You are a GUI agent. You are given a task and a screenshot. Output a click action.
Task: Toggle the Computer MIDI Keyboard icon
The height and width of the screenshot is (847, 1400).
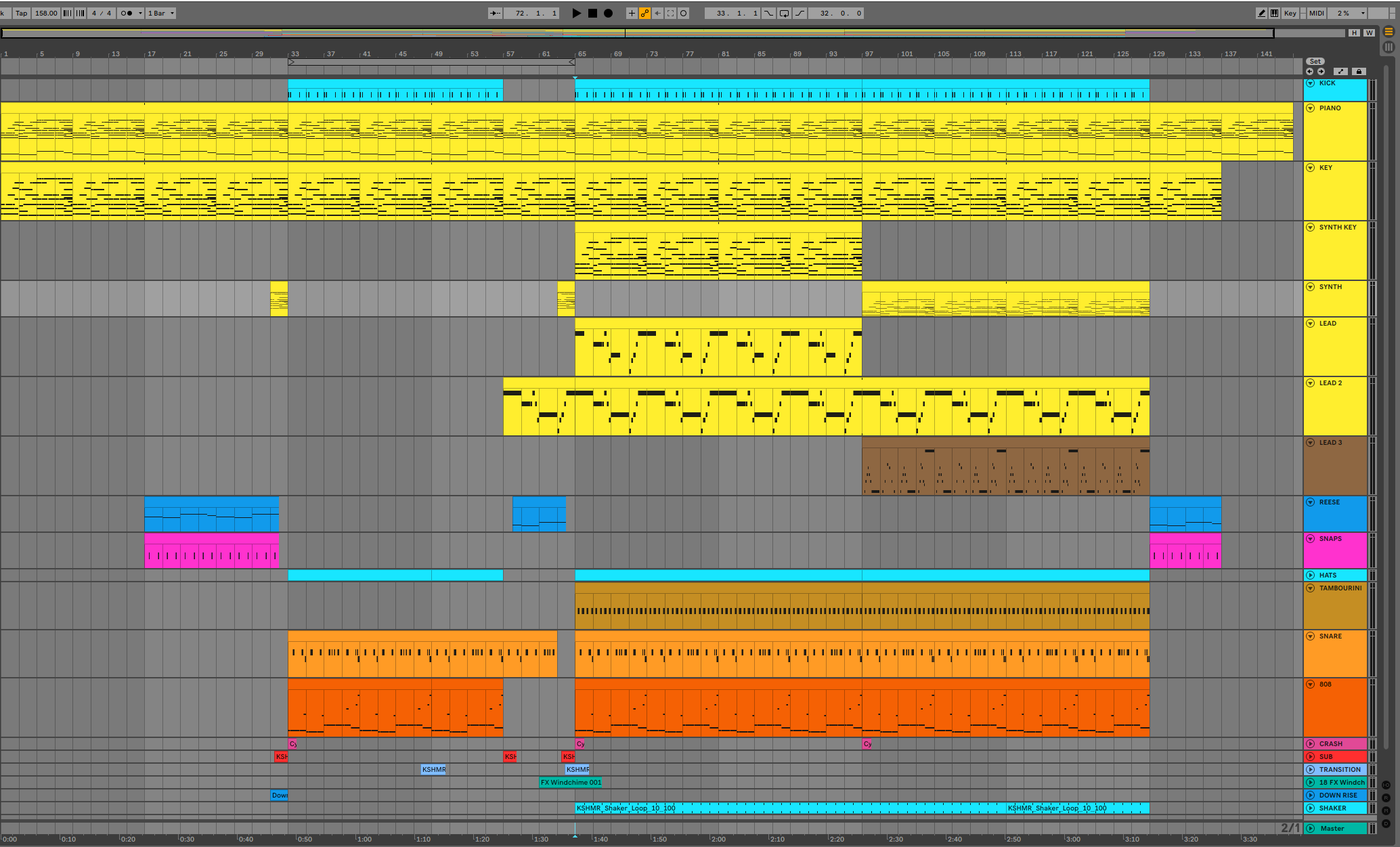tap(1274, 13)
